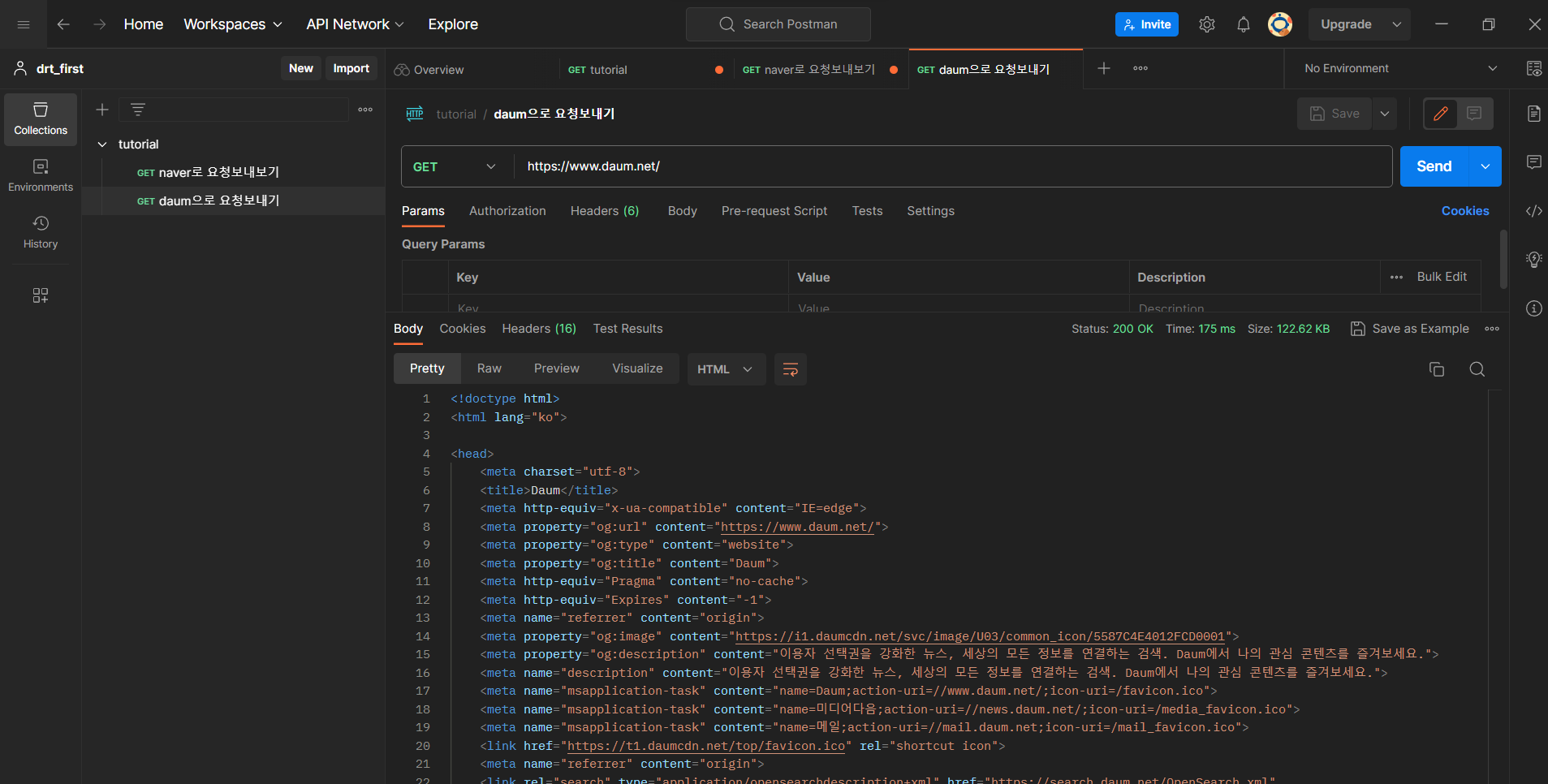Image resolution: width=1548 pixels, height=784 pixels.
Task: Open environment quick look icon
Action: click(x=1533, y=68)
